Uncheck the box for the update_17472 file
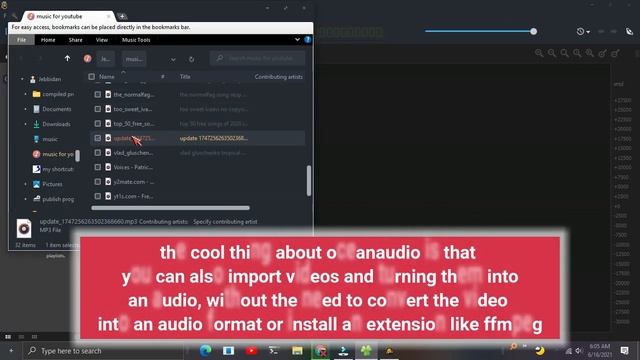This screenshot has height=360, width=640. click(x=98, y=138)
